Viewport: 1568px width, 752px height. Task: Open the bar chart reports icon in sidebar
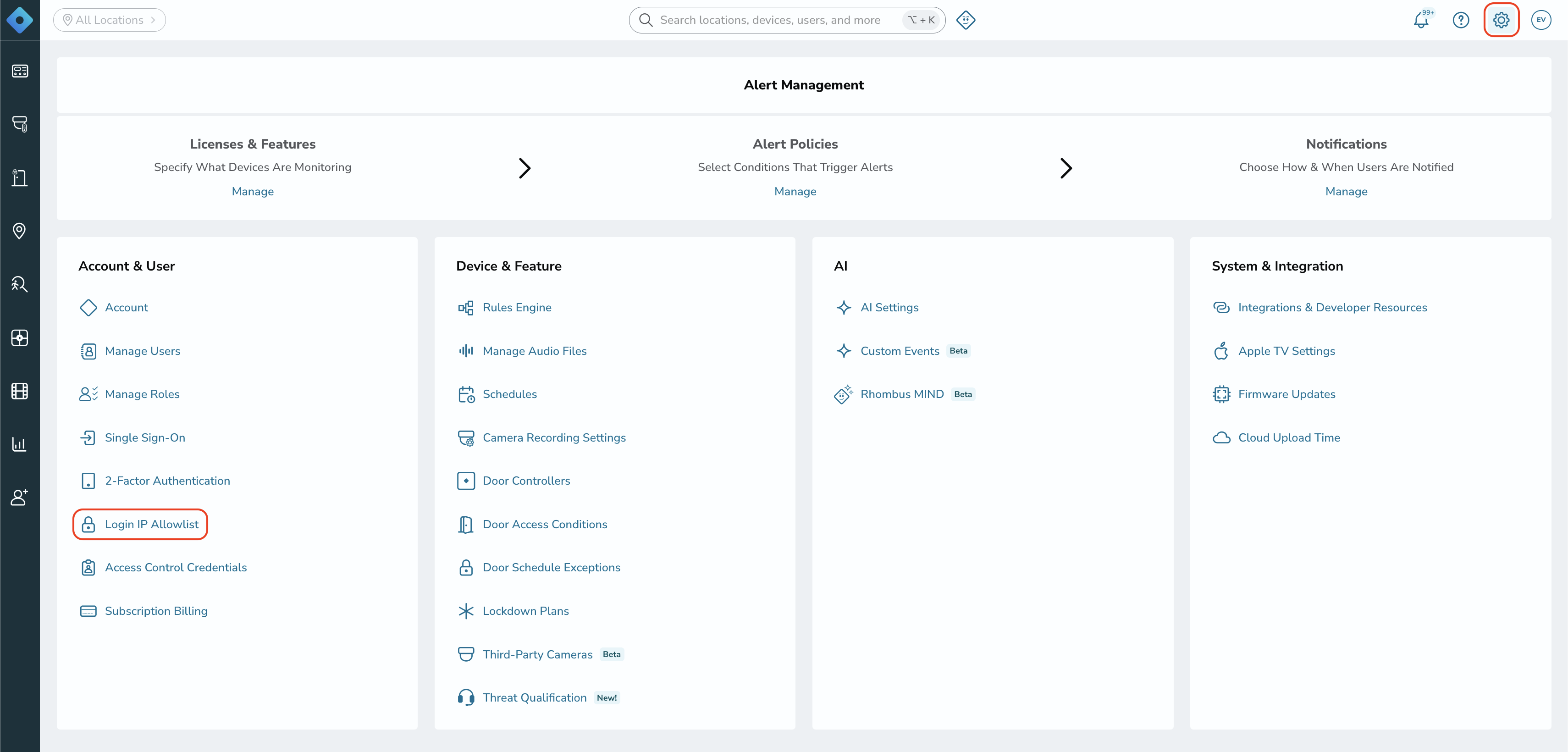(x=19, y=444)
